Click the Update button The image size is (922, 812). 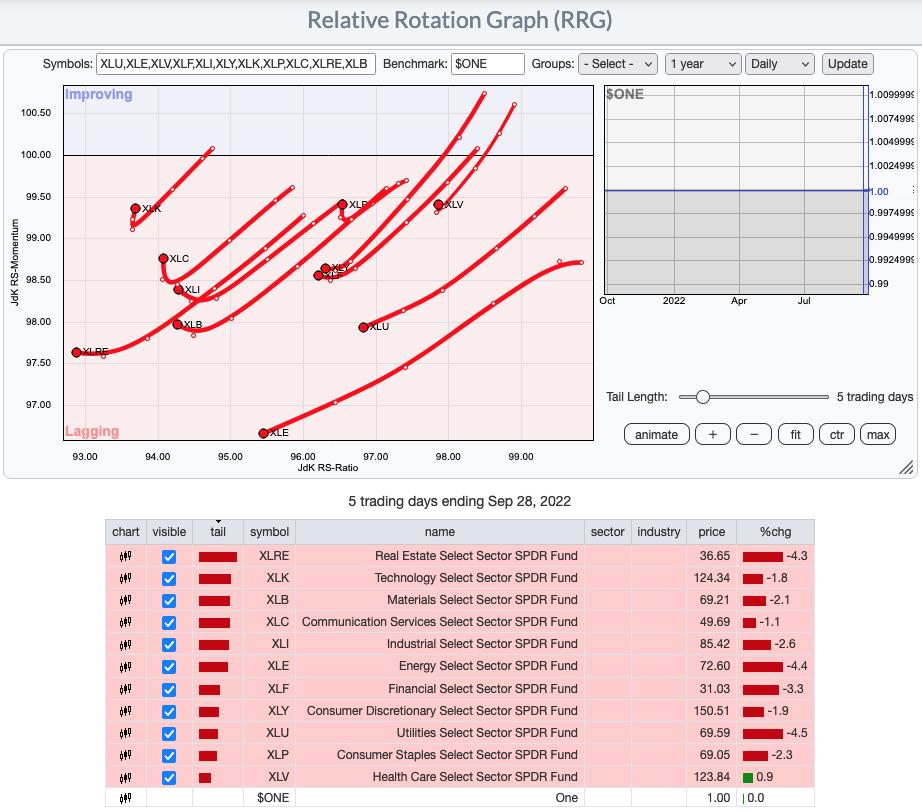click(x=847, y=64)
